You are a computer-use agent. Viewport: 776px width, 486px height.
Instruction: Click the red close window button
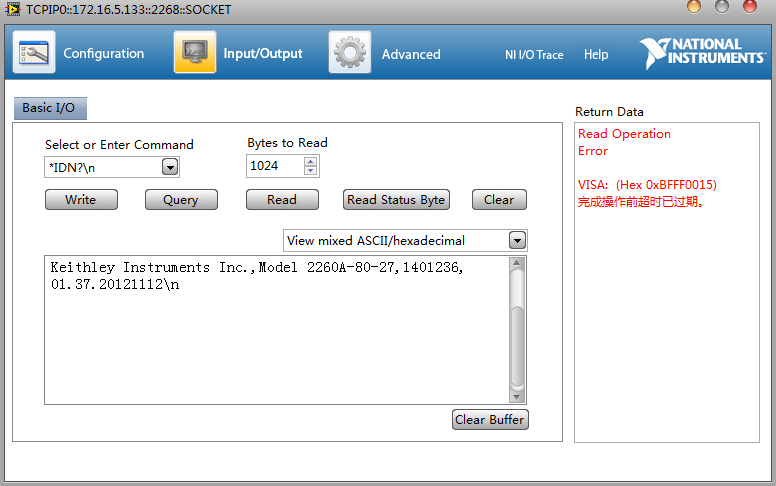(x=750, y=7)
